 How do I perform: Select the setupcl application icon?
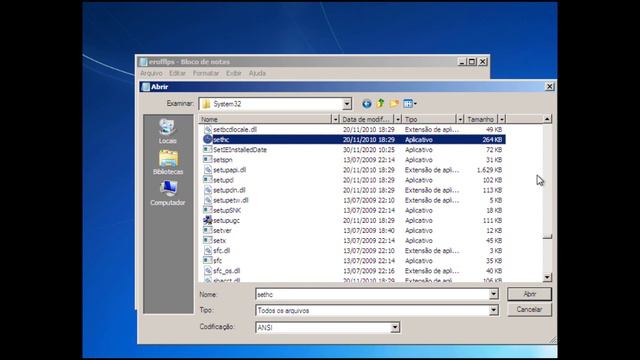click(x=207, y=180)
